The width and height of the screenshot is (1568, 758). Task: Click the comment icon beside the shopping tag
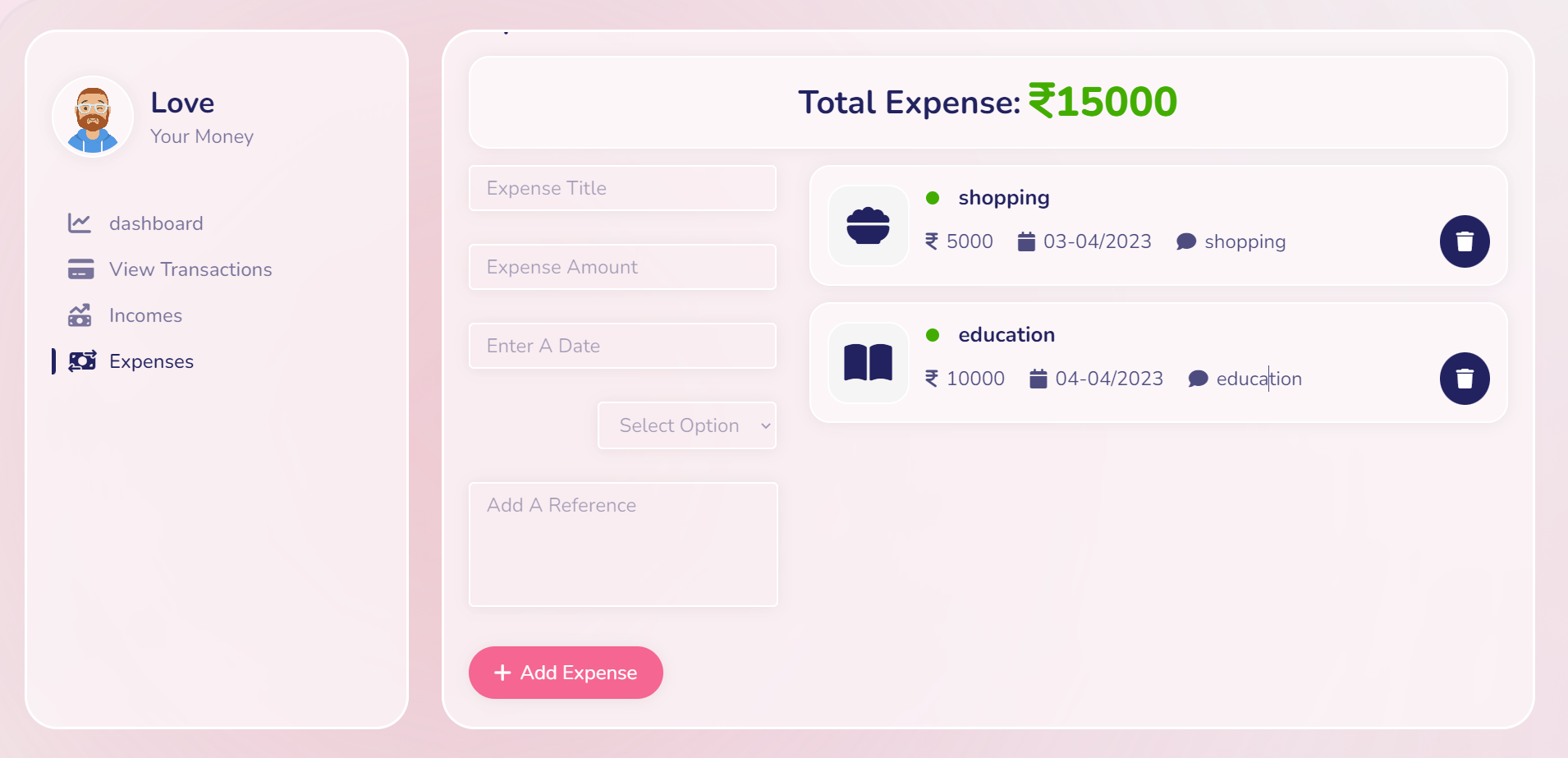(1185, 241)
